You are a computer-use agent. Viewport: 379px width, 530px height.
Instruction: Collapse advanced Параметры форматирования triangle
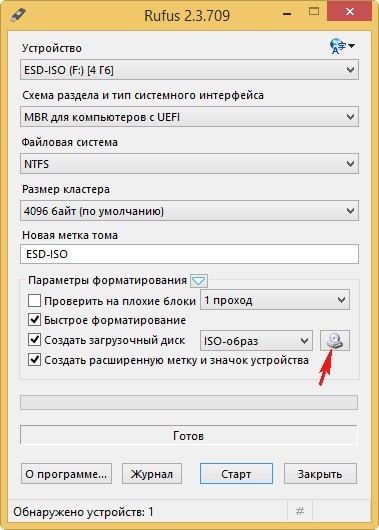198,281
